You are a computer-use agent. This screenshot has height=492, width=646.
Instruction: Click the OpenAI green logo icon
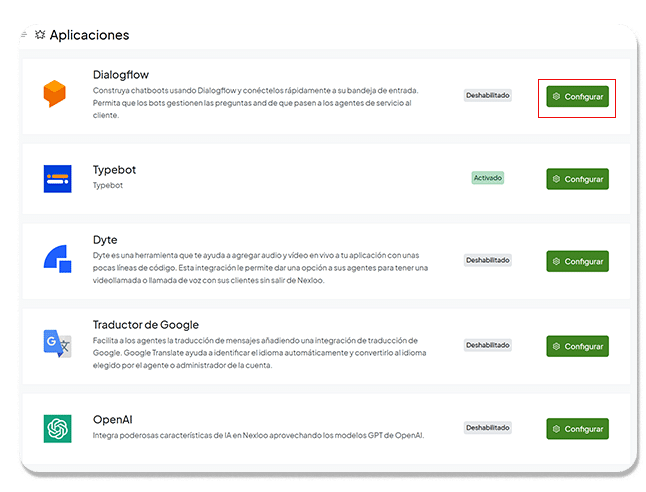point(58,429)
